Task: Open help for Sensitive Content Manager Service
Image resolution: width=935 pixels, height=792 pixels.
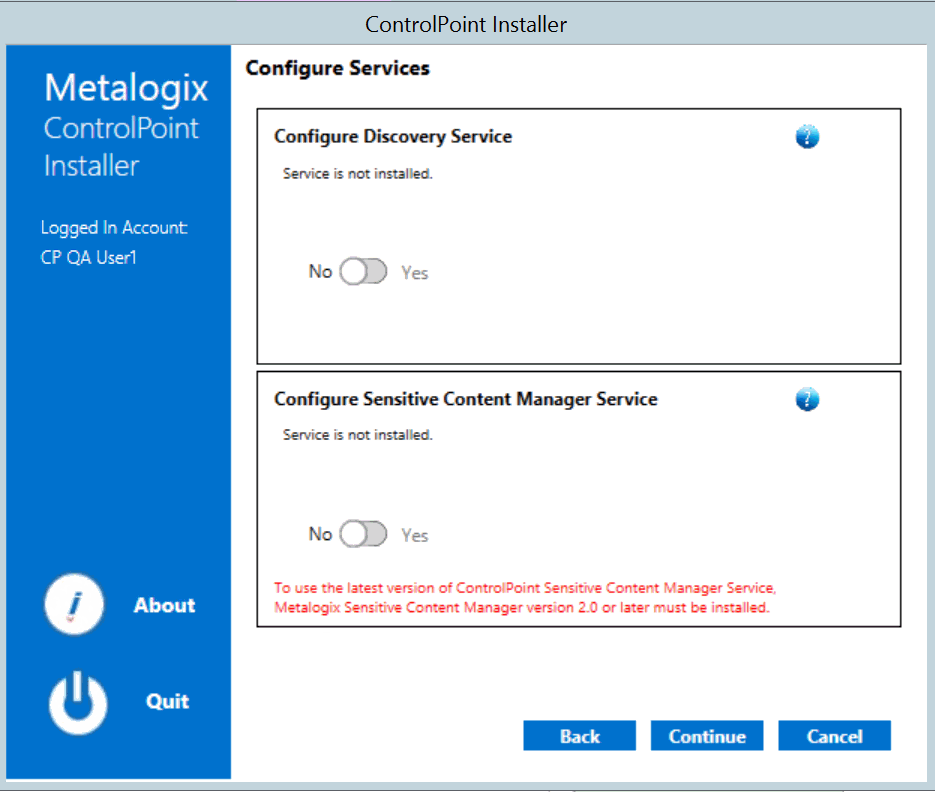Action: click(807, 399)
